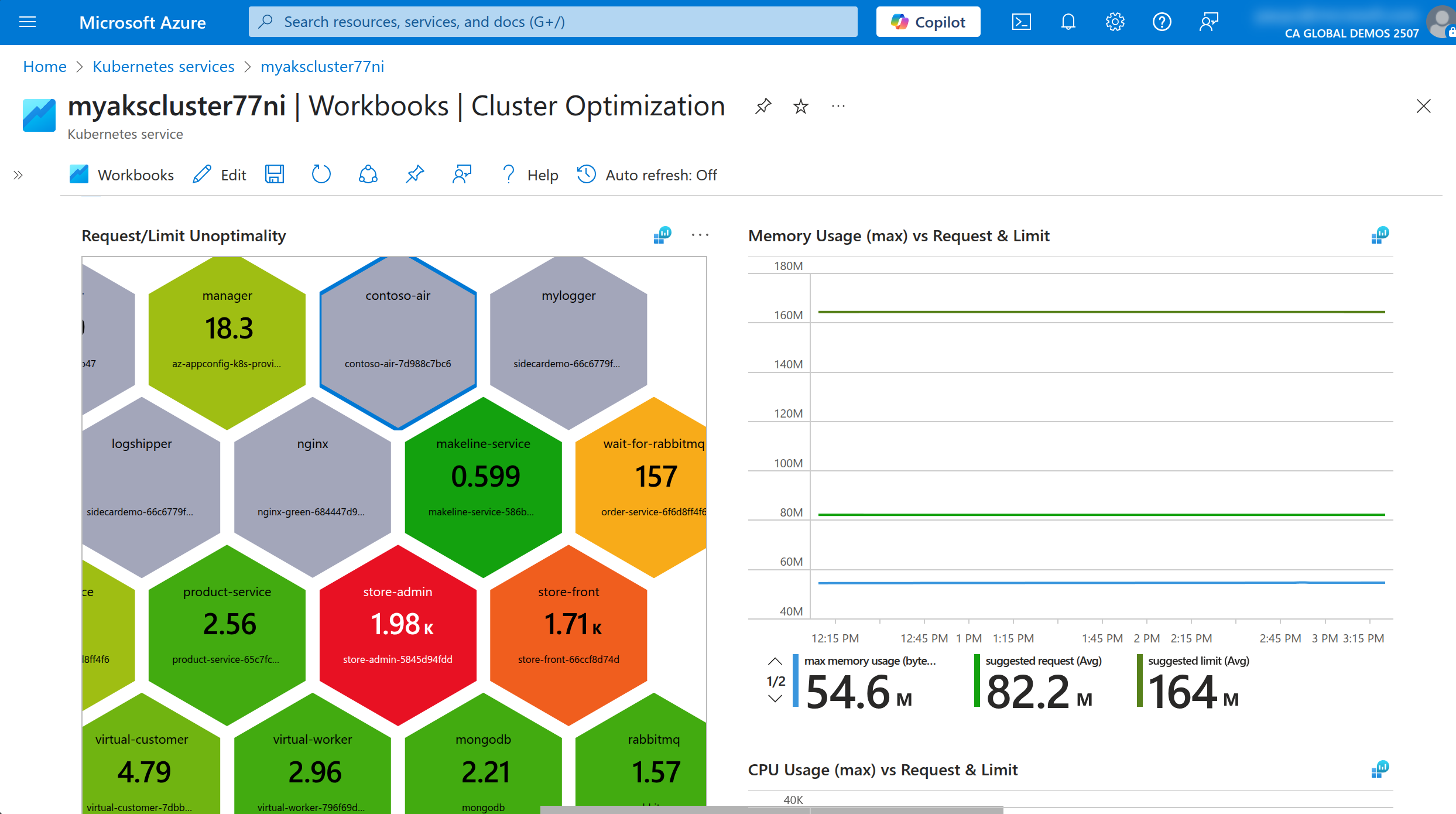Open Request/Limit Unoptimality ellipsis menu
Viewport: 1456px width, 814px height.
pos(700,235)
